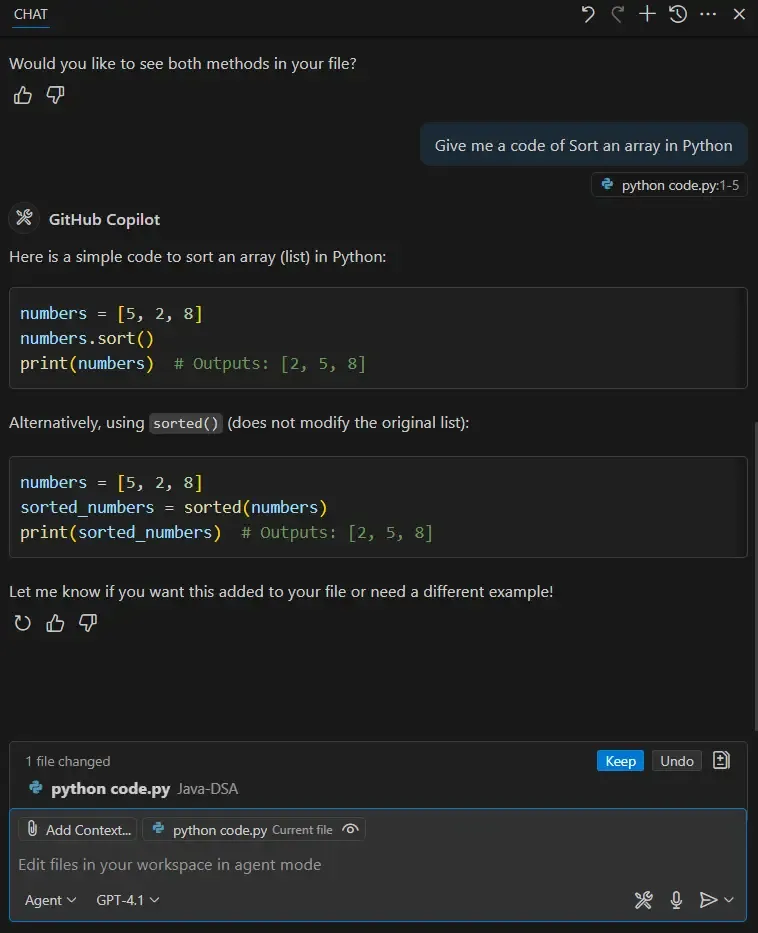Undo last chat request
Screen dimensions: 758x933
click(x=588, y=14)
